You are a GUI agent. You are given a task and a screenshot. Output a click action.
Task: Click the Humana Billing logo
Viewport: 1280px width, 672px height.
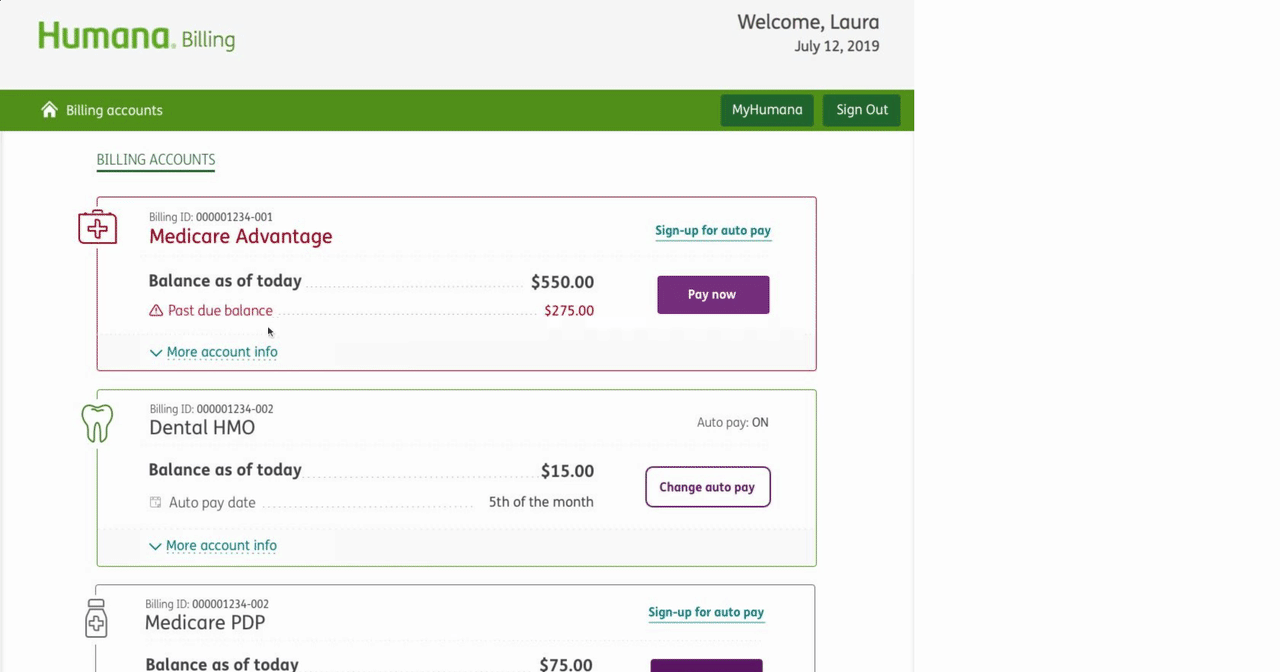(x=137, y=36)
